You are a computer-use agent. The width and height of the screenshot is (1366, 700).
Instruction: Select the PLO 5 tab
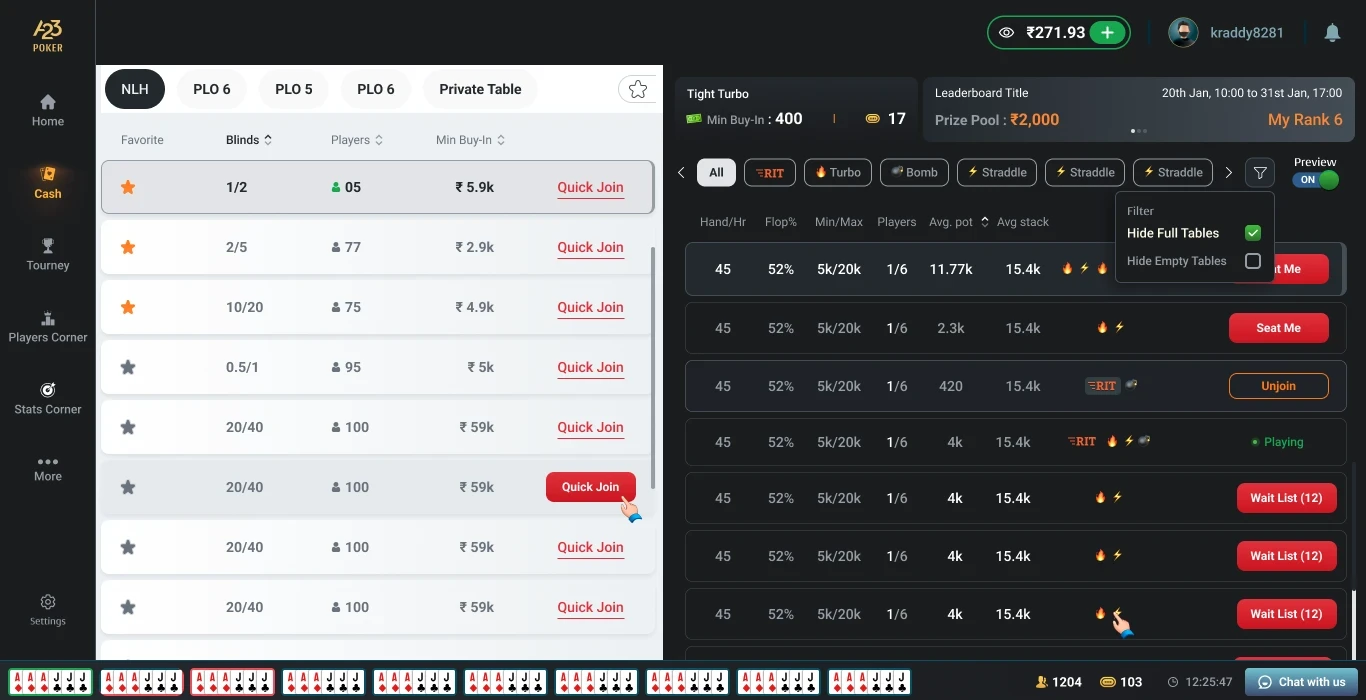(294, 89)
